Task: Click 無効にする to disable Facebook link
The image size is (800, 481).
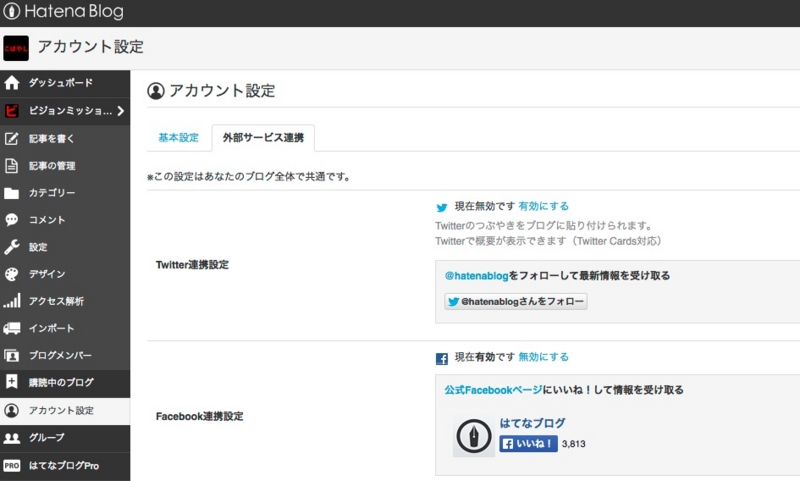Action: [544, 357]
